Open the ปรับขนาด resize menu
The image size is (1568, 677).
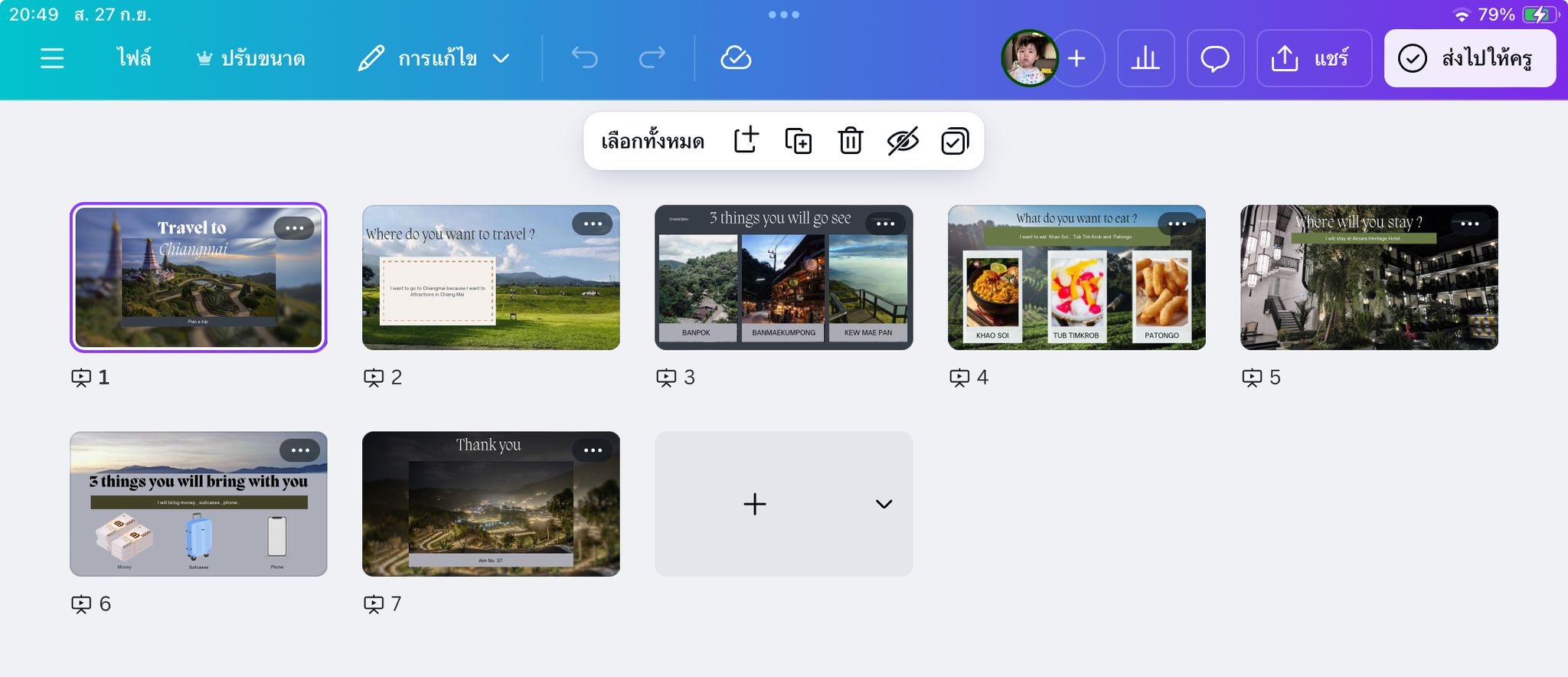(x=251, y=58)
